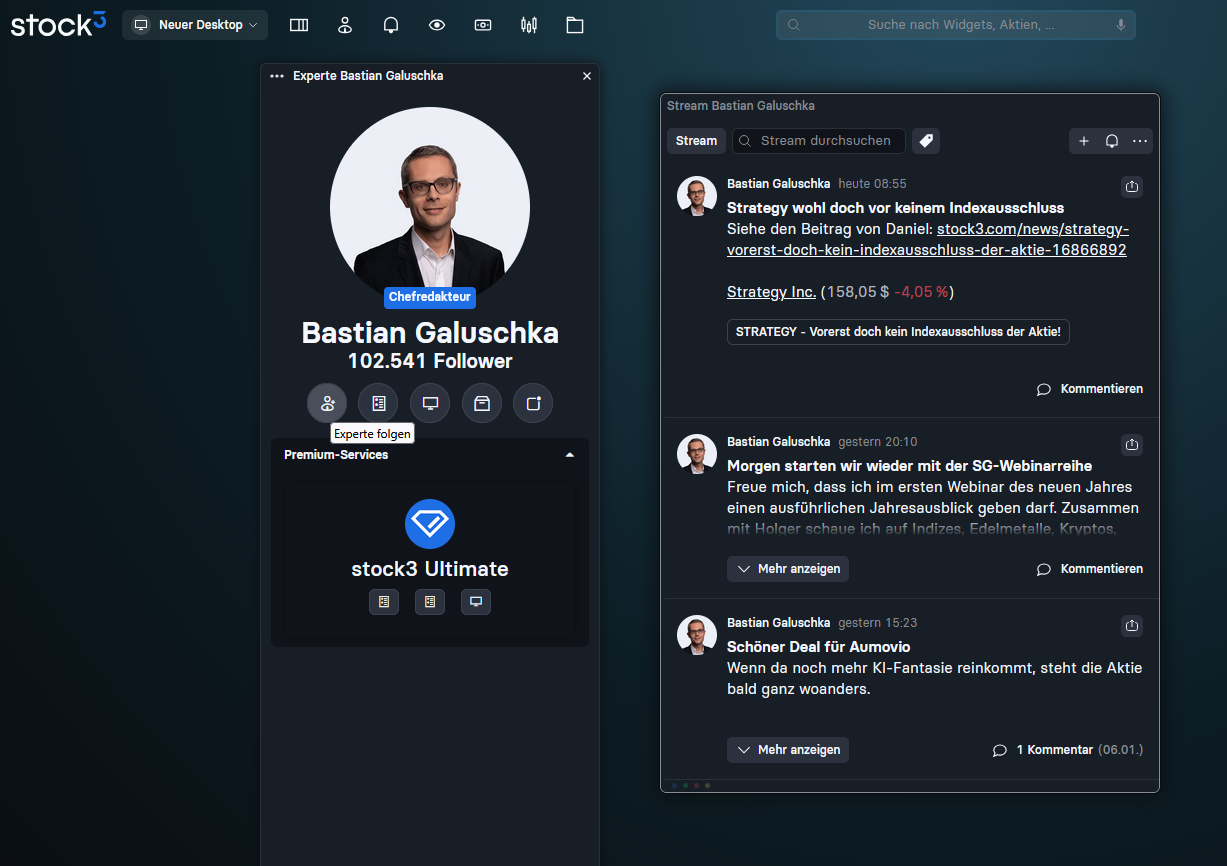Image resolution: width=1227 pixels, height=866 pixels.
Task: Collapse the Premium-Services section
Action: [570, 455]
